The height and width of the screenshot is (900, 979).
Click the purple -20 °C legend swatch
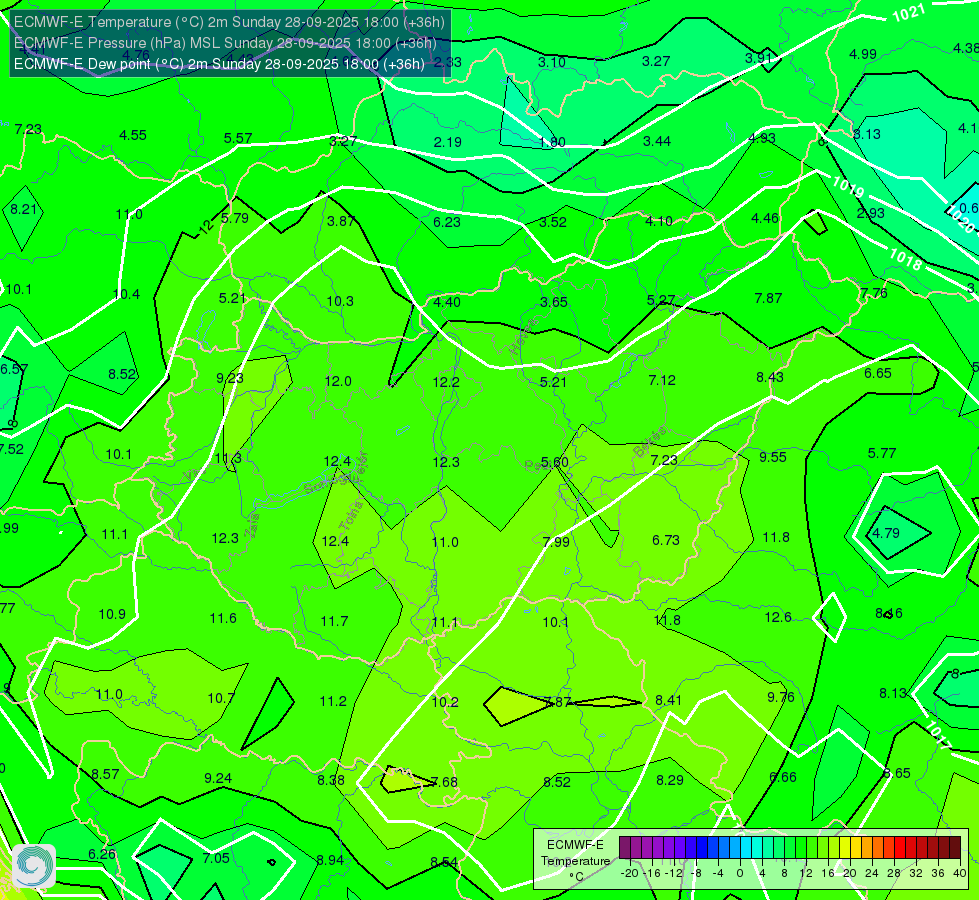click(x=624, y=848)
